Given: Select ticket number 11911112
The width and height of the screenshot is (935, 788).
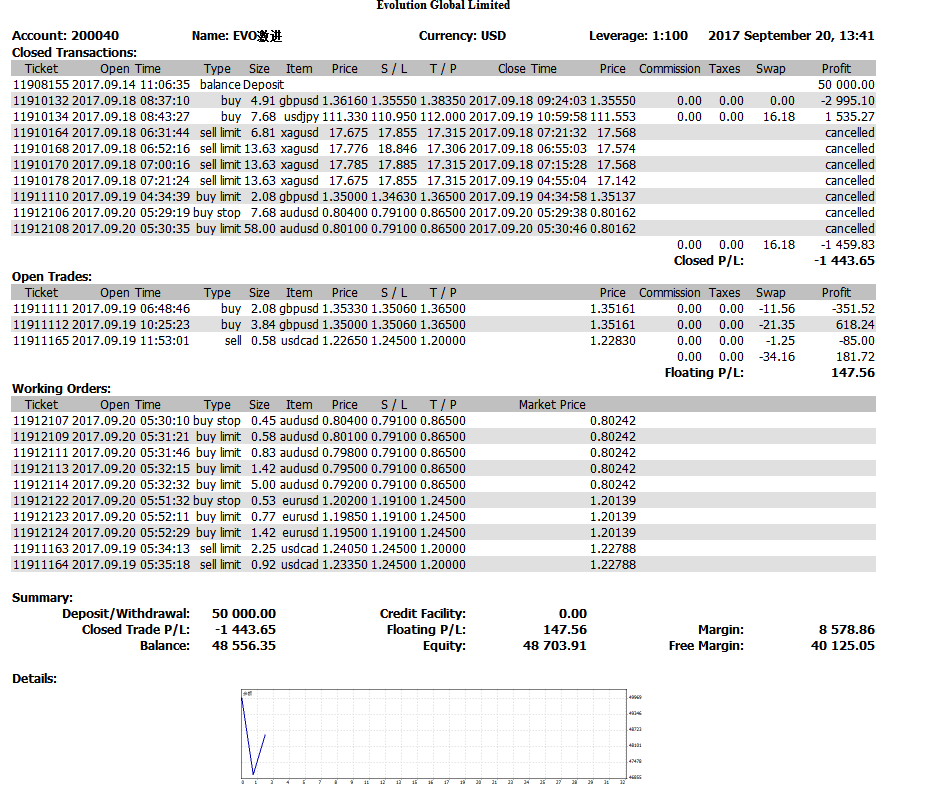Looking at the screenshot, I should [41, 325].
